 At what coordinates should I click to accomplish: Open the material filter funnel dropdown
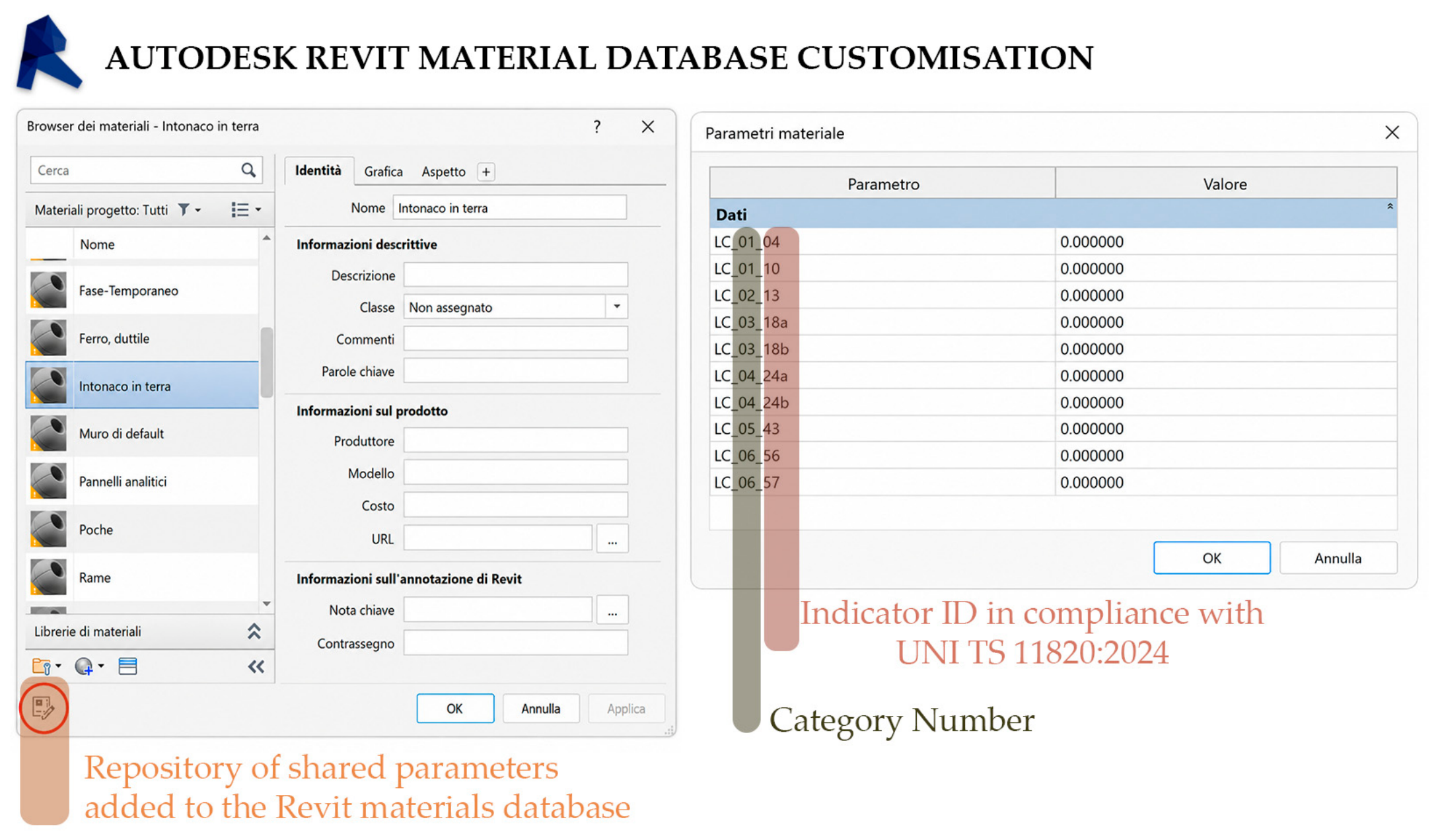click(189, 210)
